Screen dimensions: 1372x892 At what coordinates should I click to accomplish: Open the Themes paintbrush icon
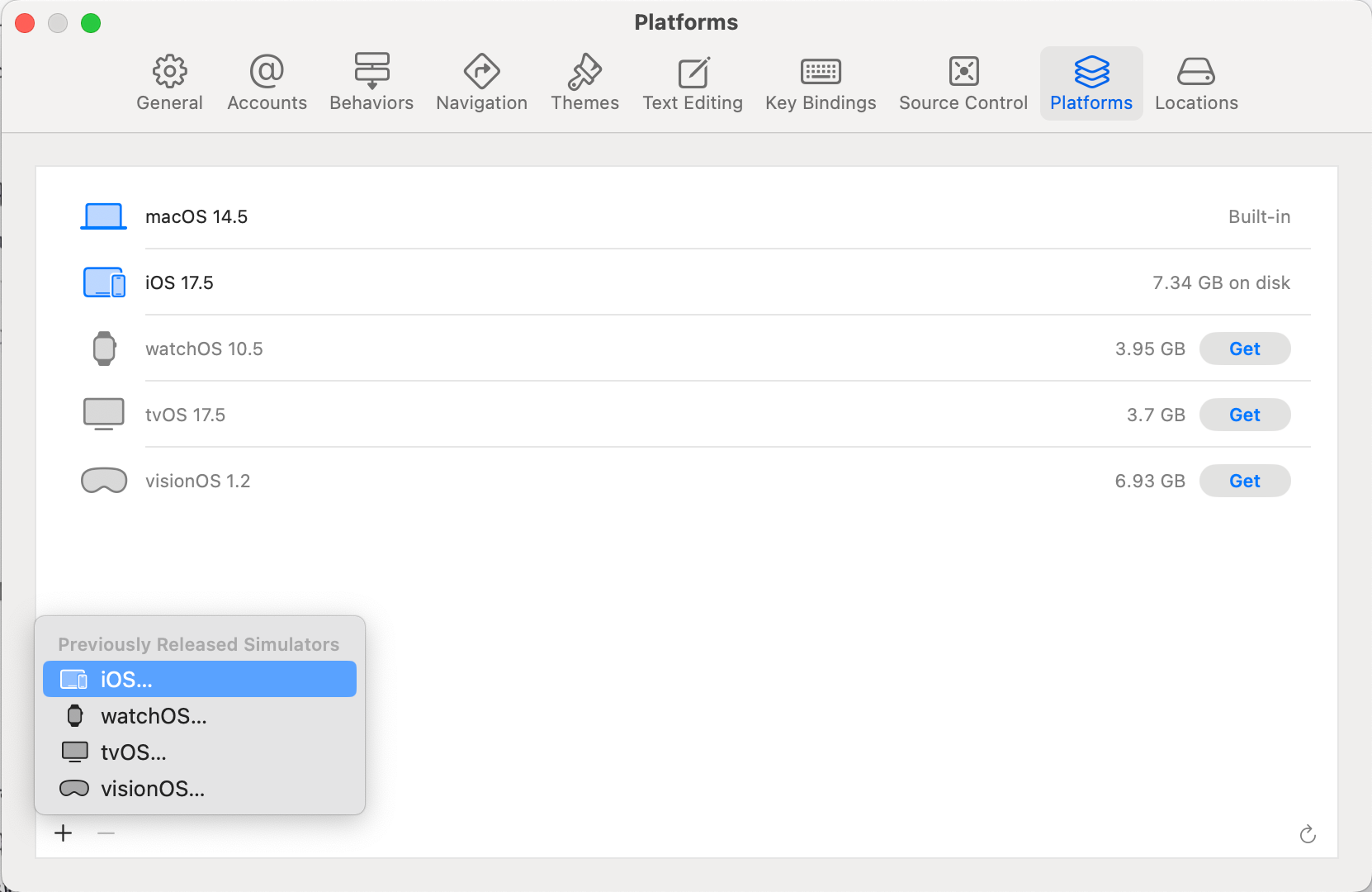(584, 71)
